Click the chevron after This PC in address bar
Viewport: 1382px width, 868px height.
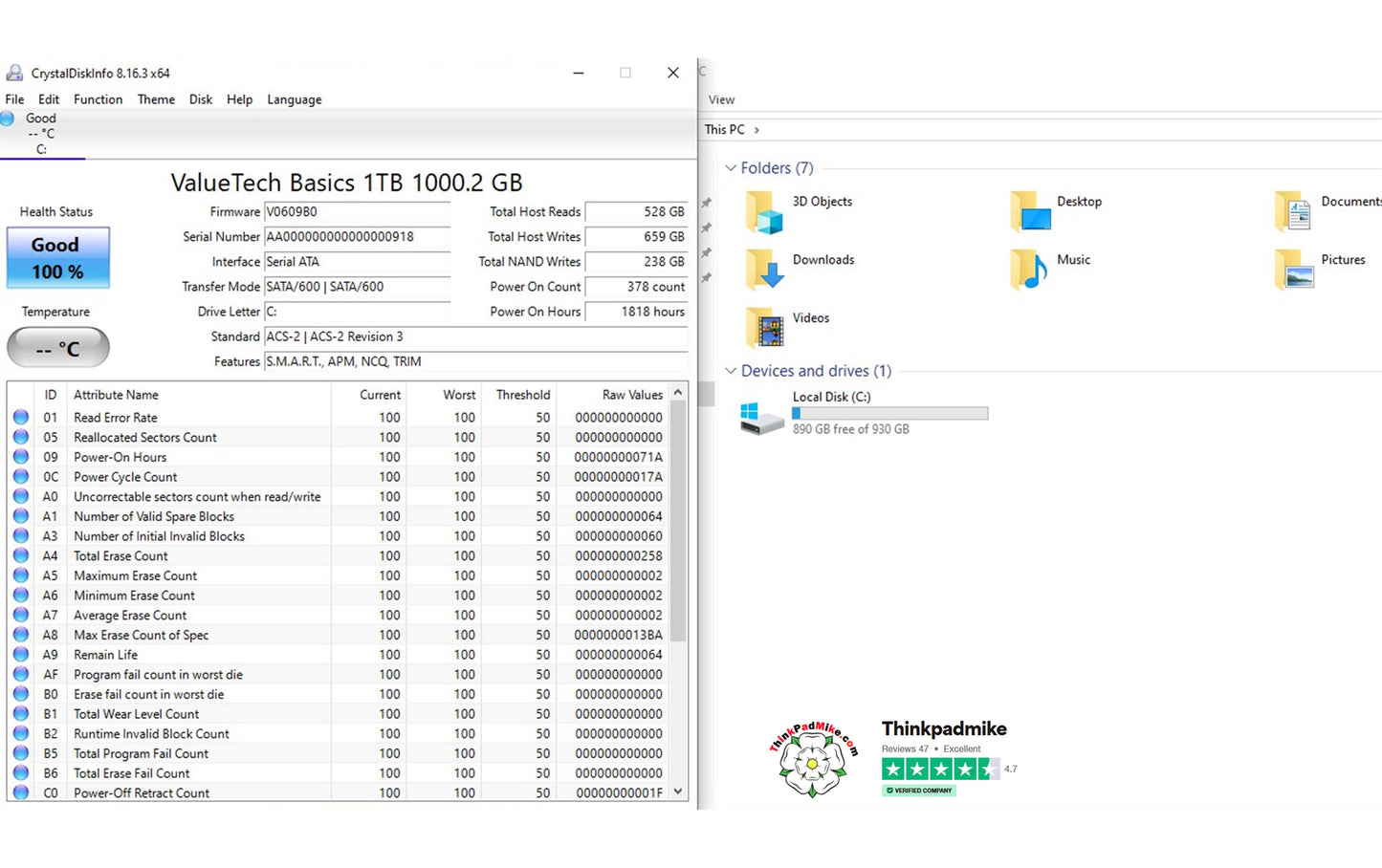pyautogui.click(x=757, y=130)
